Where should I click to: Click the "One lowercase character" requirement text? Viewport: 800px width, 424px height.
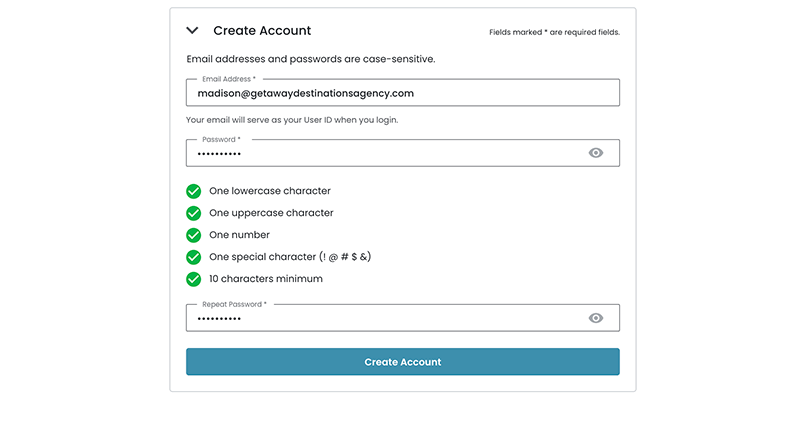(270, 191)
